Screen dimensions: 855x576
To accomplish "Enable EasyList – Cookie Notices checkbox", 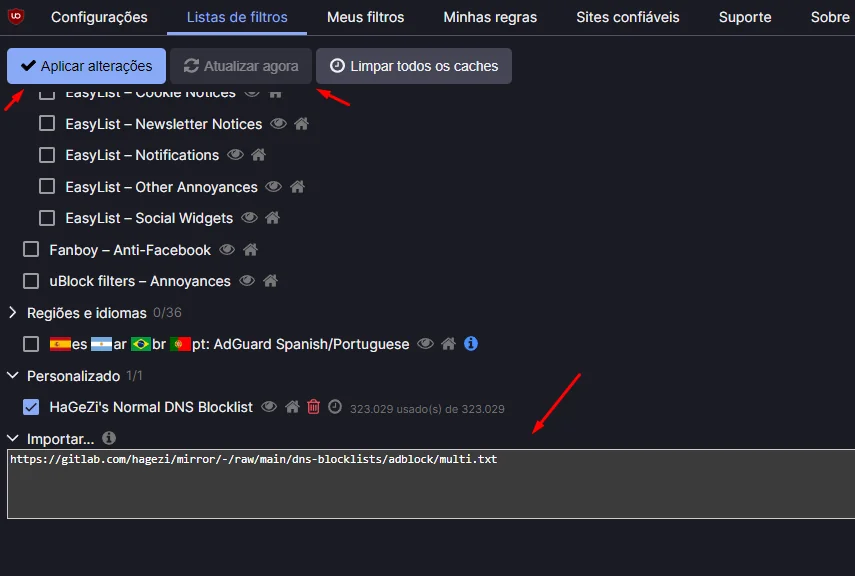I will coord(45,92).
